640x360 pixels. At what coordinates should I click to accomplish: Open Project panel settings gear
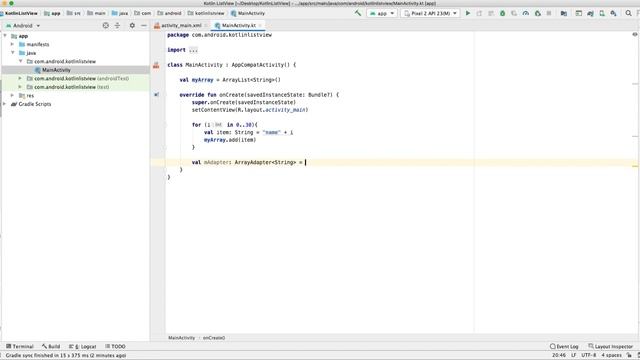[x=132, y=25]
